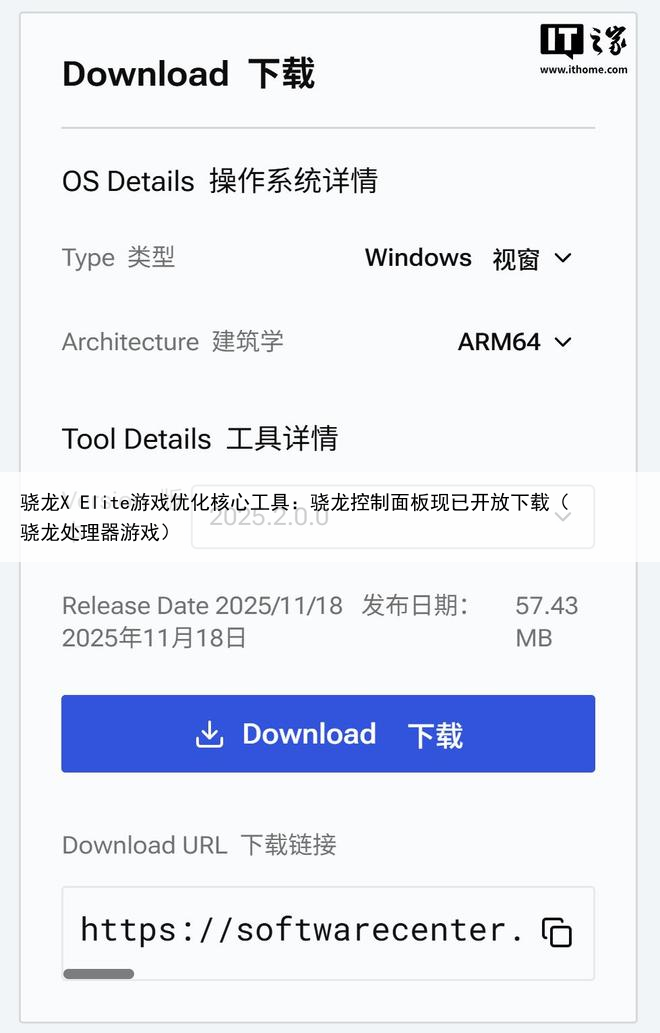This screenshot has width=660, height=1033.
Task: Click the OS Details section heading
Action: 219,181
